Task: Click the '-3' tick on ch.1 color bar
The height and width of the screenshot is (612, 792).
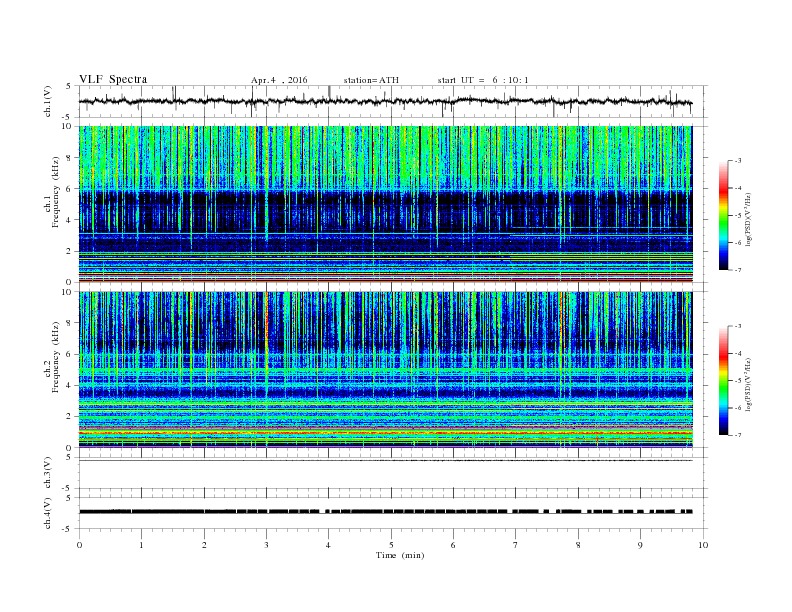Action: click(738, 161)
